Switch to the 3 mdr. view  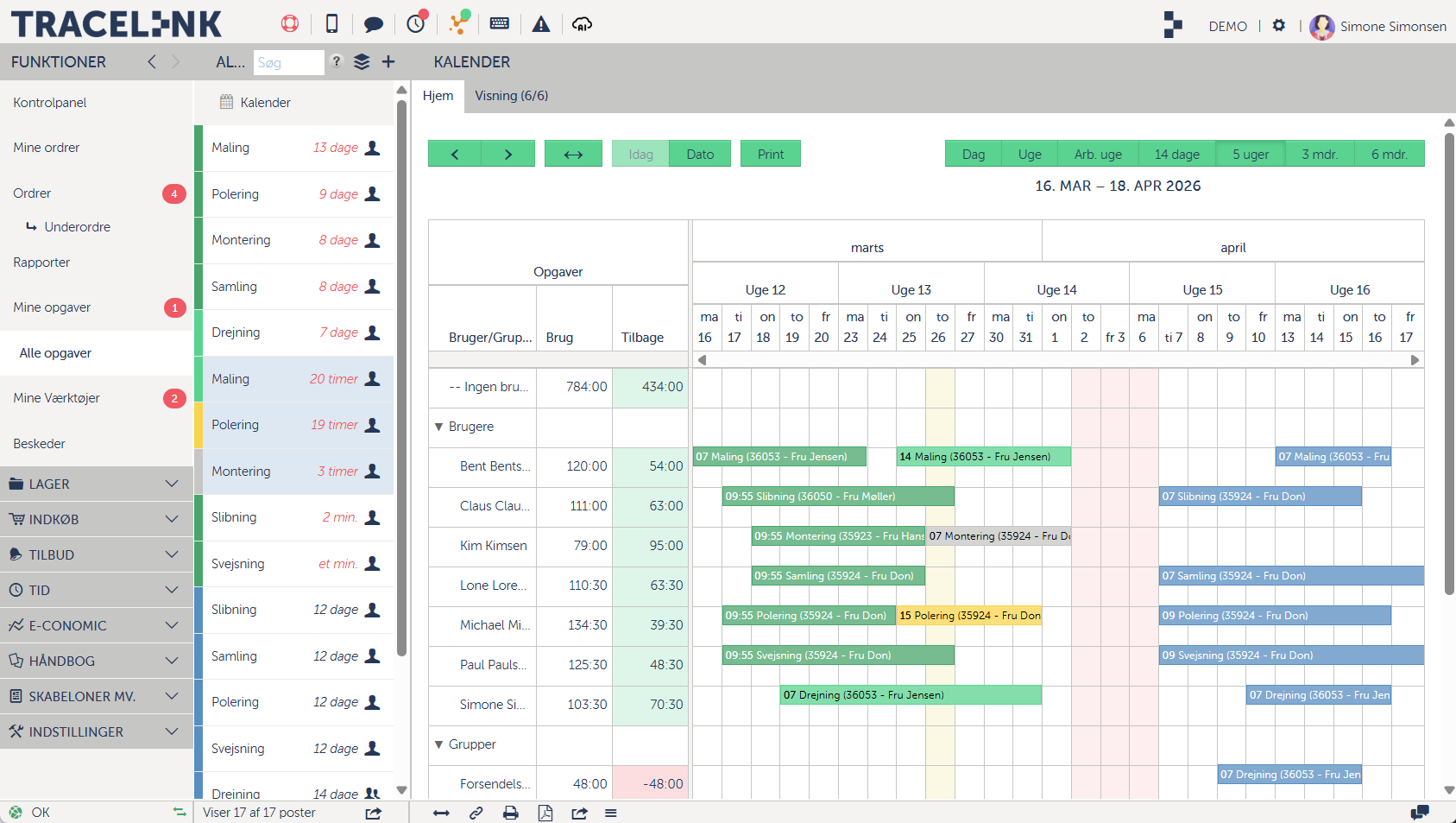coord(1319,154)
